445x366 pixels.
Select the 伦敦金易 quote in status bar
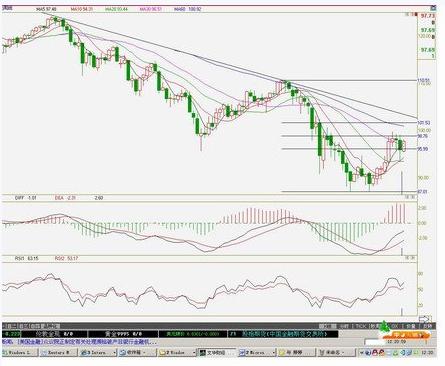pyautogui.click(x=54, y=334)
